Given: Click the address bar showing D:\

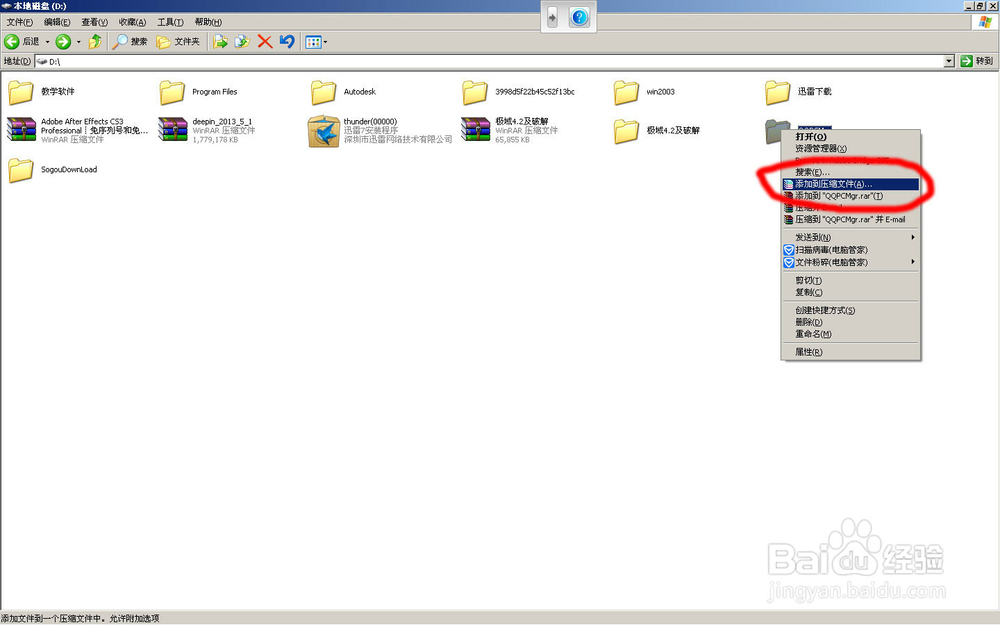Looking at the screenshot, I should click(x=489, y=61).
